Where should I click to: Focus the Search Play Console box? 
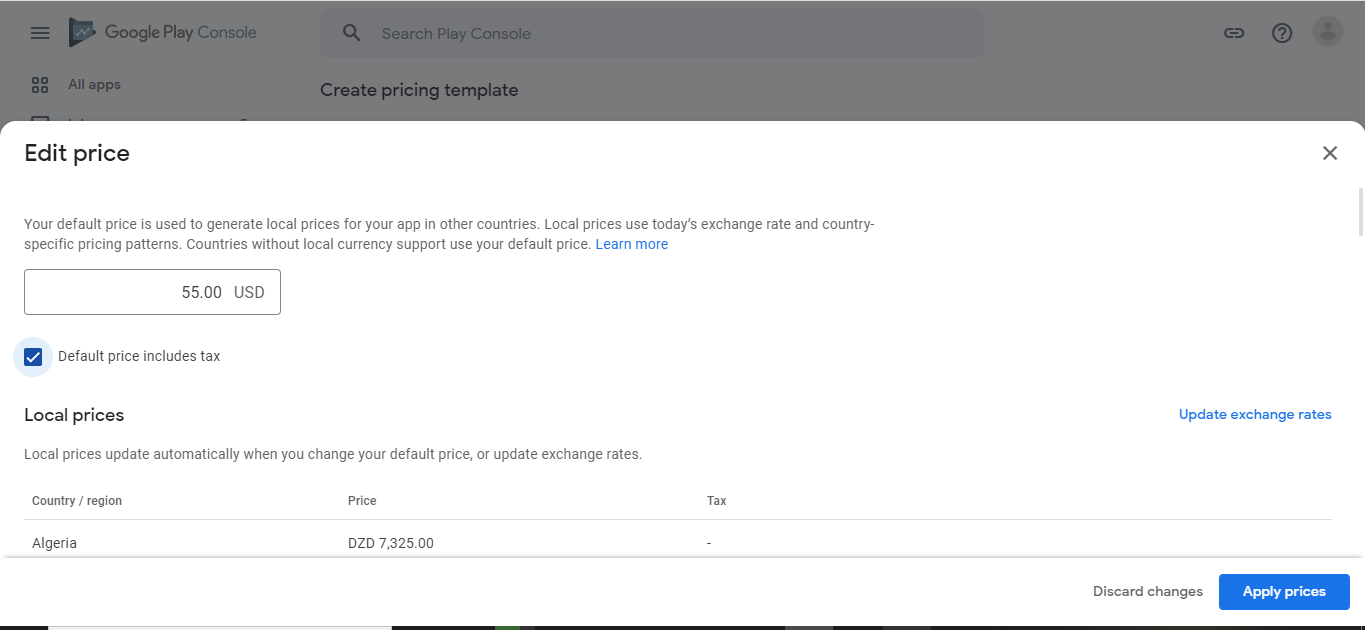pyautogui.click(x=660, y=34)
